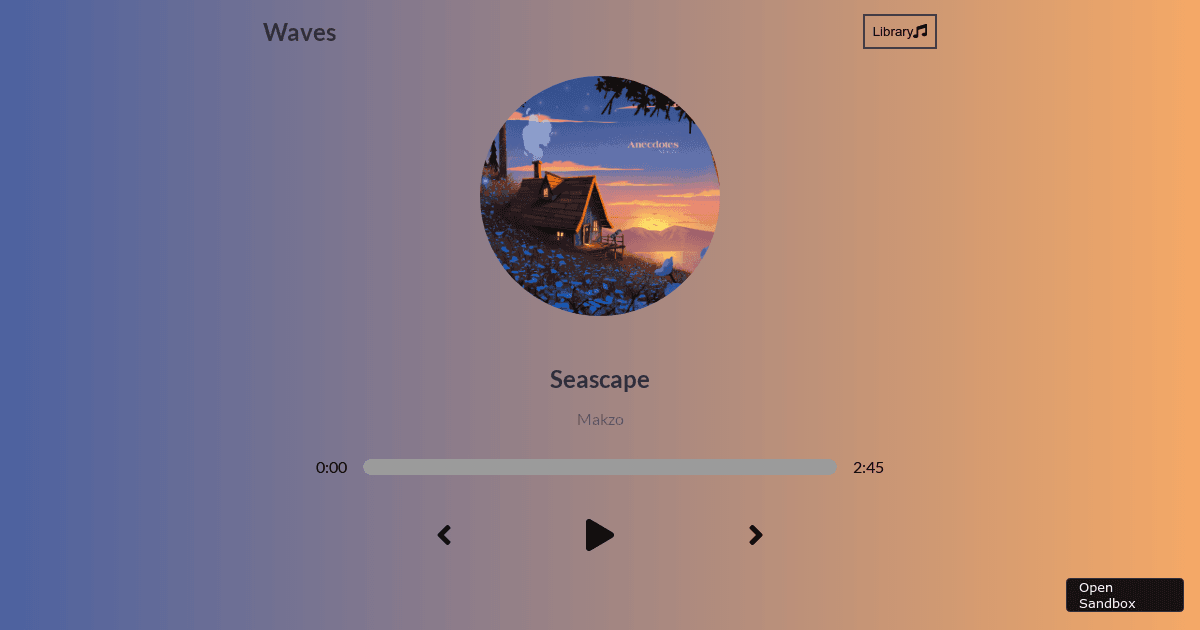Click the 0:00 current time label
1200x630 pixels.
pos(331,467)
